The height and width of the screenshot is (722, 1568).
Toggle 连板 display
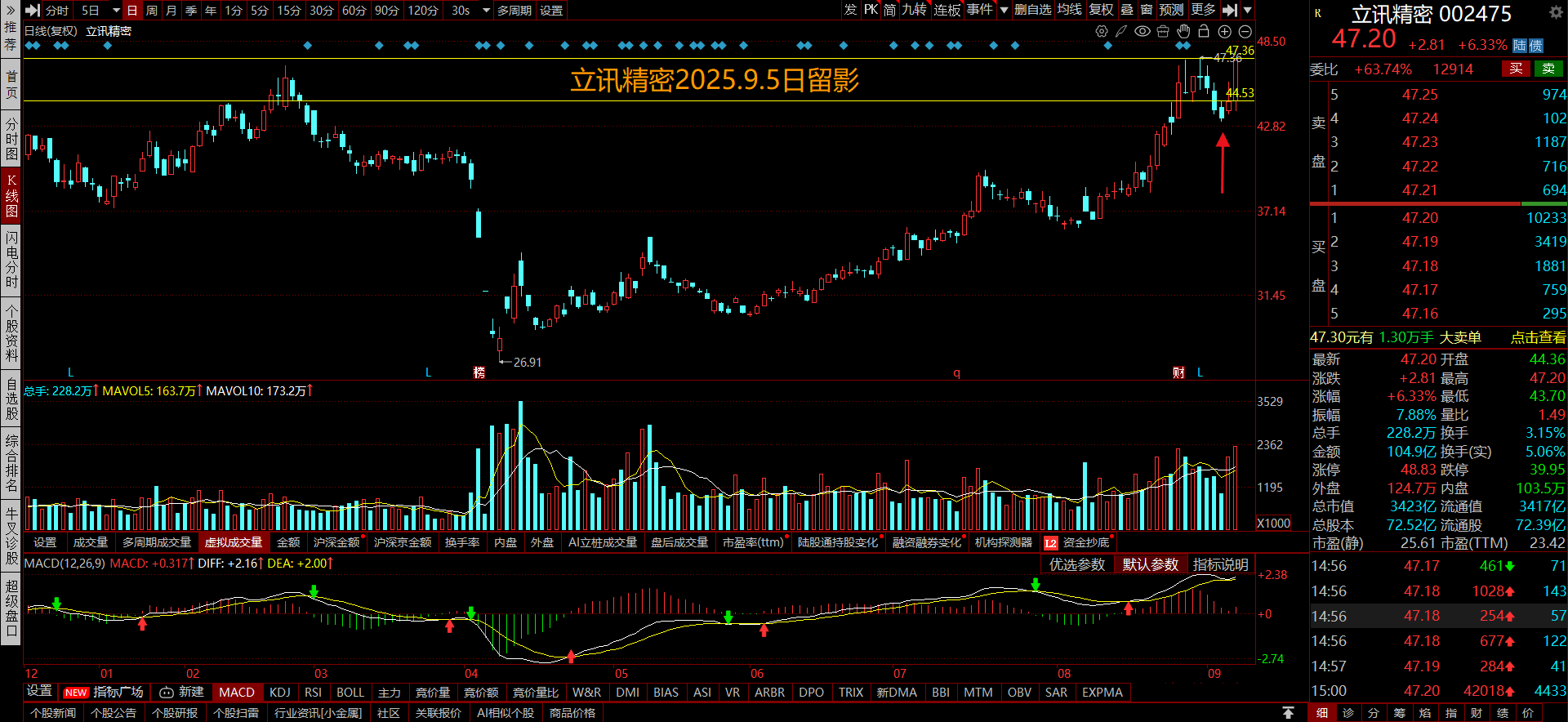[x=947, y=10]
